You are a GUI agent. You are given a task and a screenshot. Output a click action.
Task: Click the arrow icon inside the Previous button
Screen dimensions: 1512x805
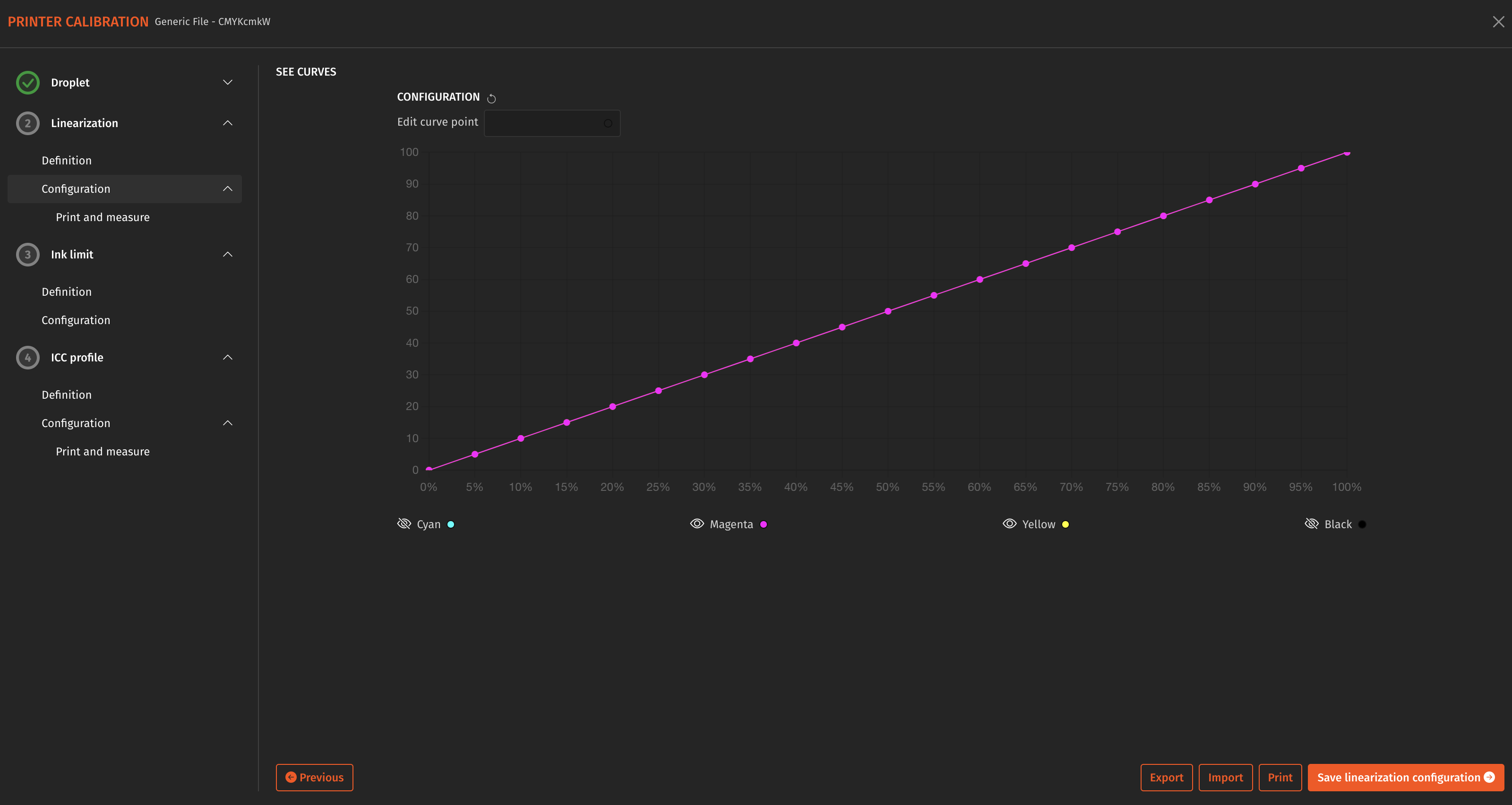coord(290,777)
